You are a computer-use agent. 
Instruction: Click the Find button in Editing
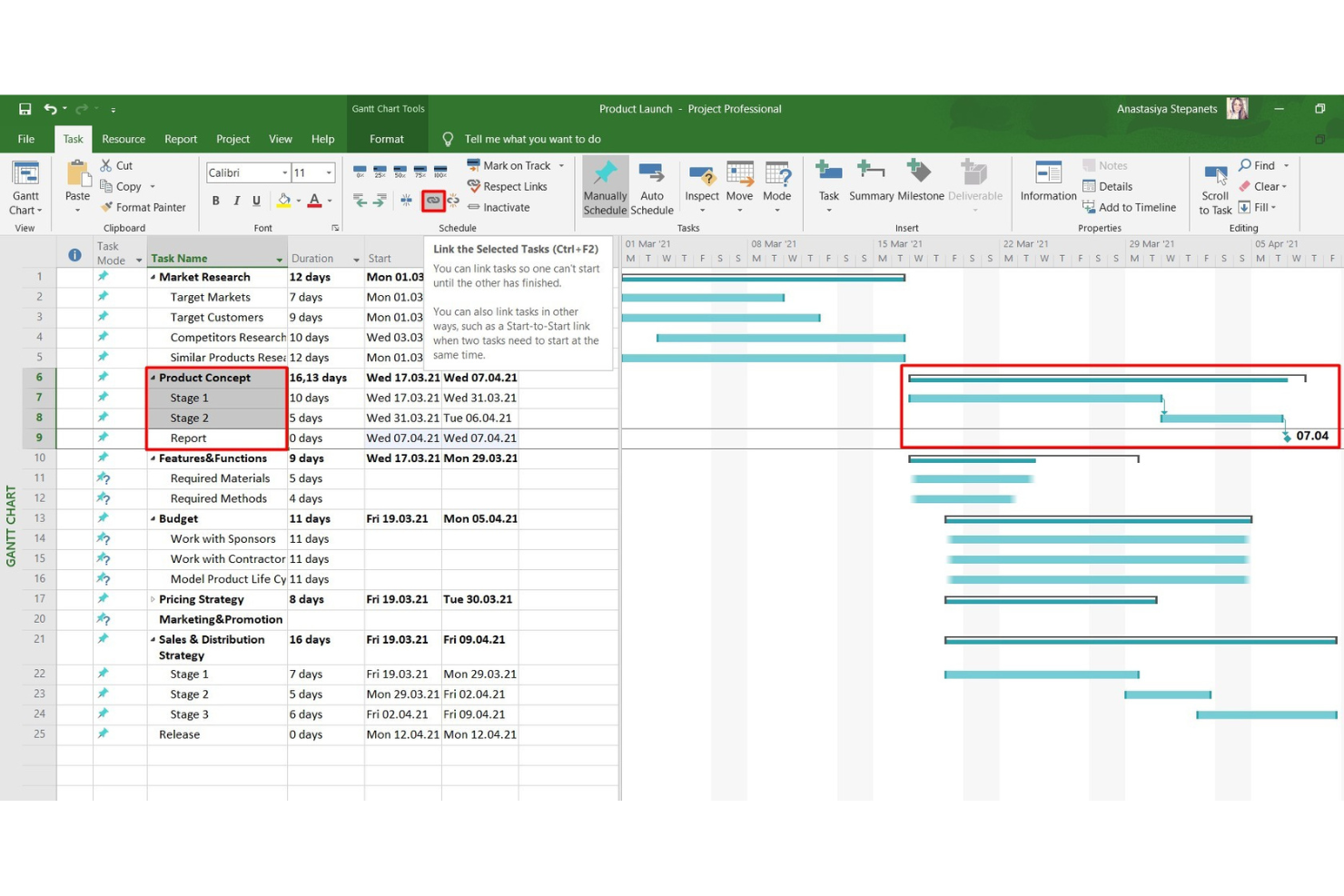(x=1257, y=165)
